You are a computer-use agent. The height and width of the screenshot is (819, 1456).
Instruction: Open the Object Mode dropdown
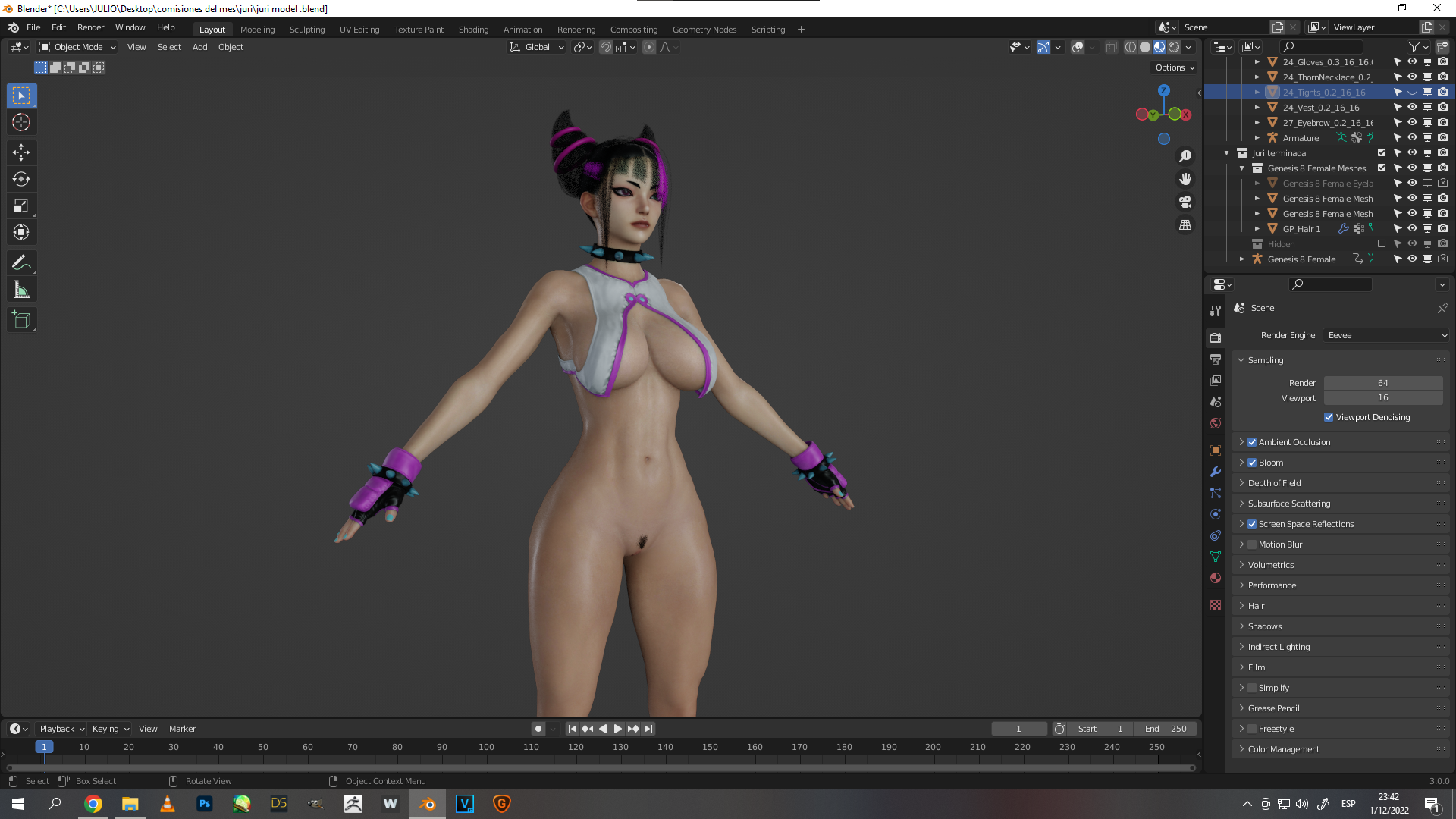[77, 47]
